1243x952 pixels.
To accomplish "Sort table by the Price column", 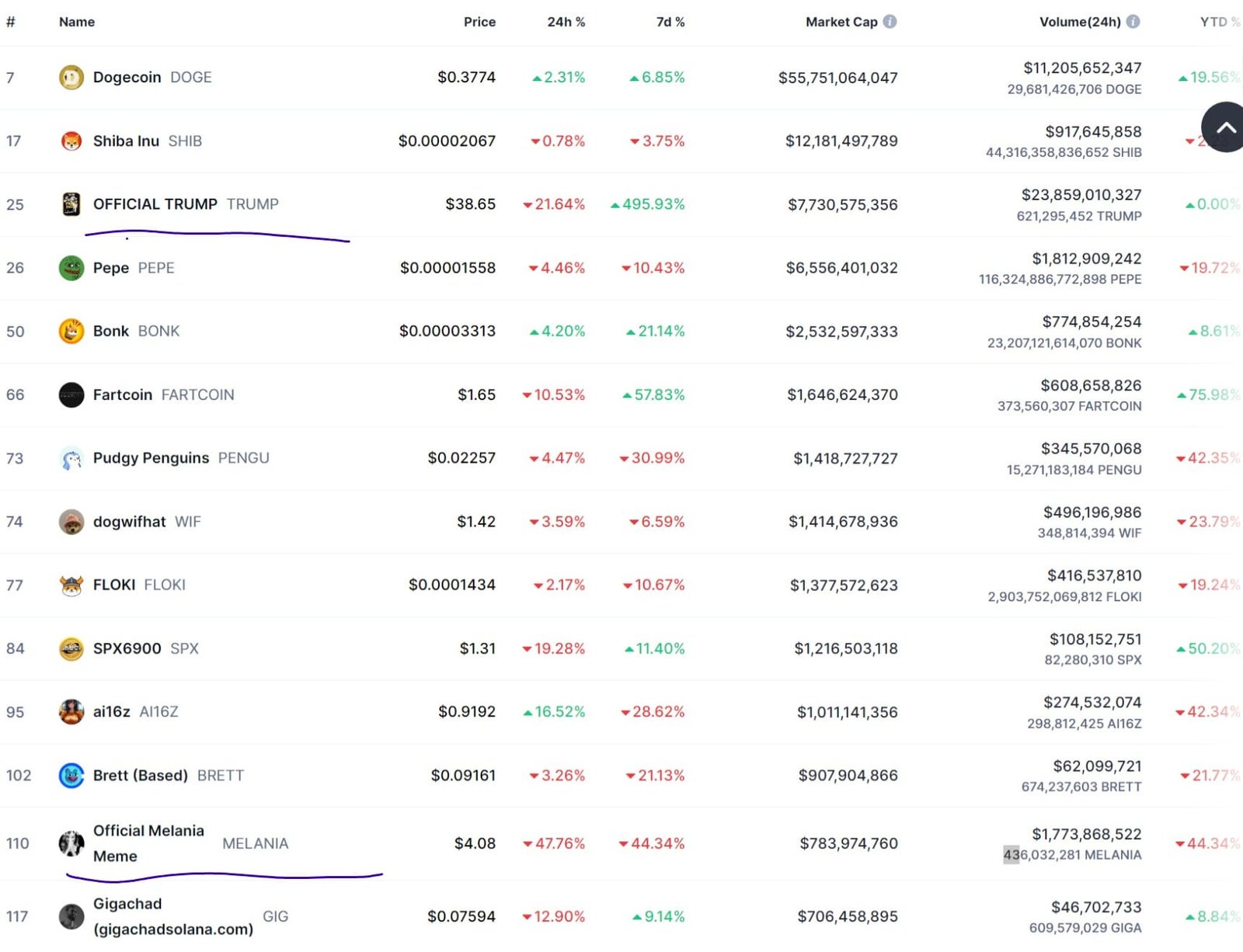I will click(x=479, y=22).
